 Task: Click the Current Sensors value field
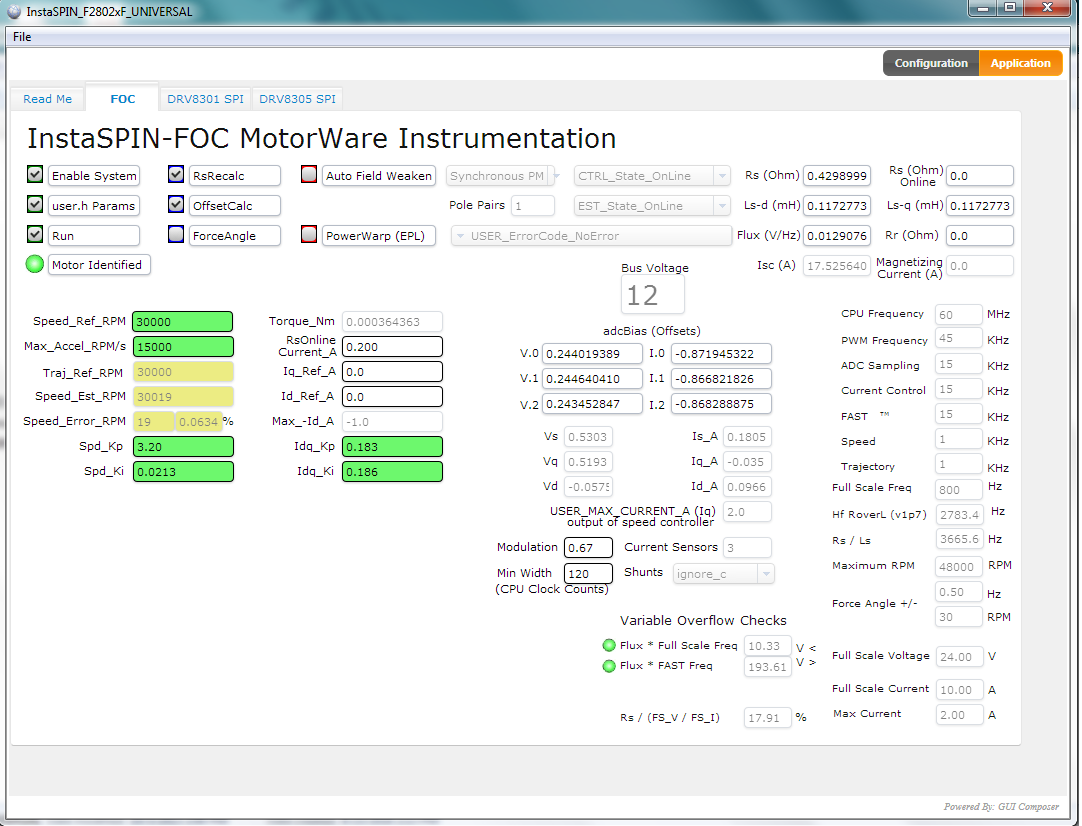[747, 547]
